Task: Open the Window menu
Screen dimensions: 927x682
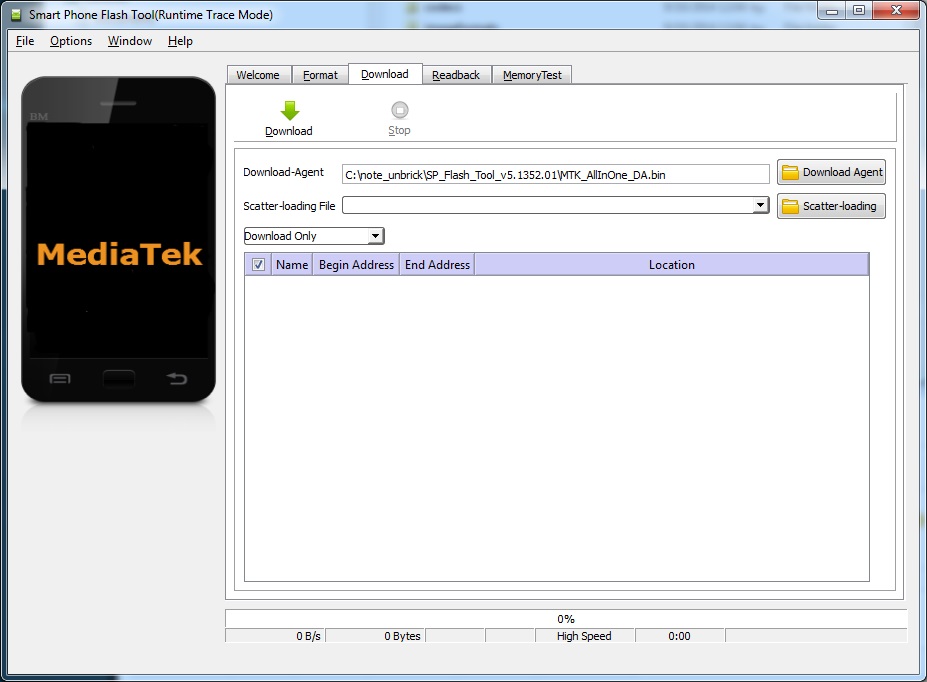Action: coord(129,41)
